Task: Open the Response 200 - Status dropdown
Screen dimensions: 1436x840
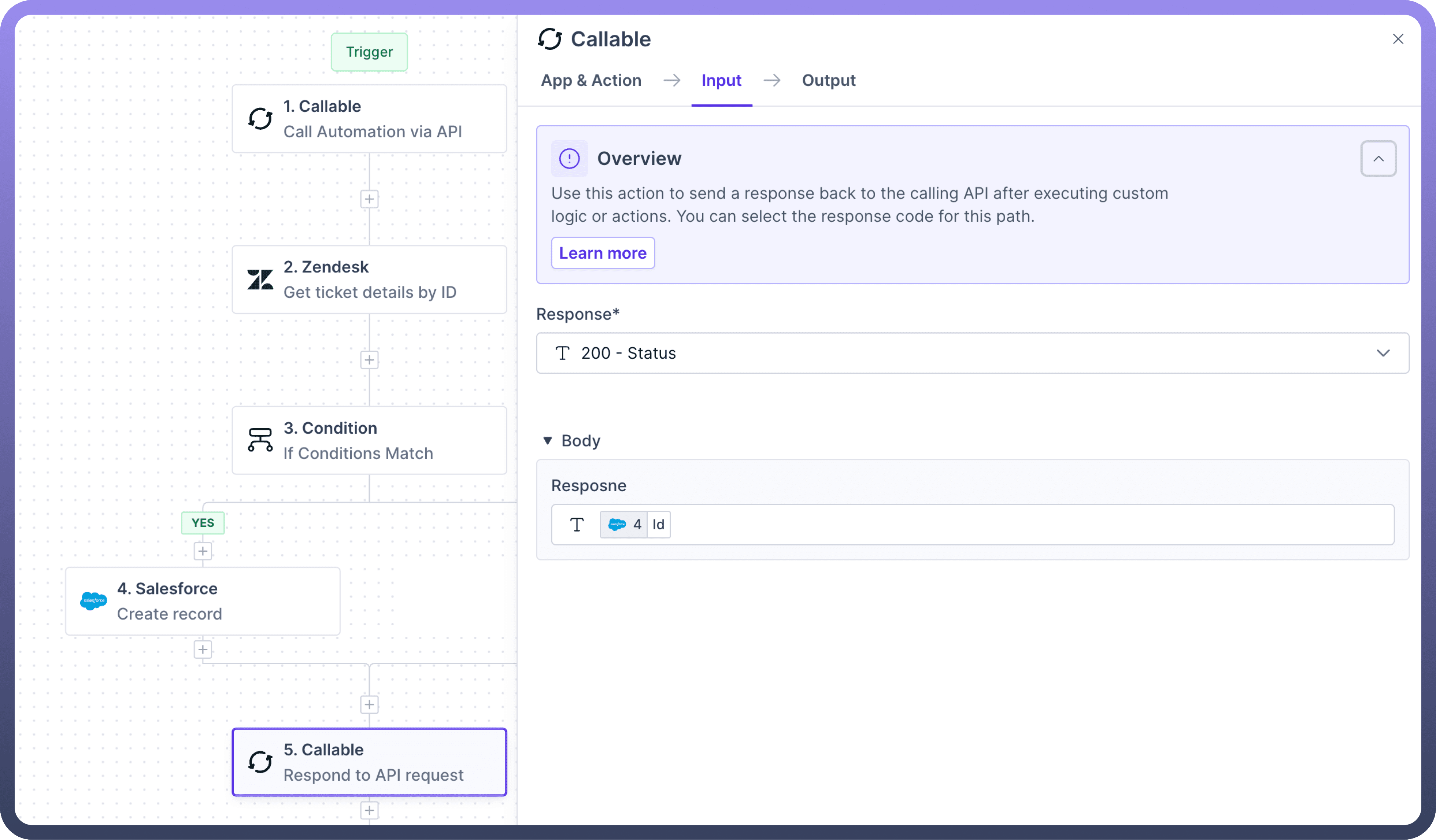Action: [972, 353]
